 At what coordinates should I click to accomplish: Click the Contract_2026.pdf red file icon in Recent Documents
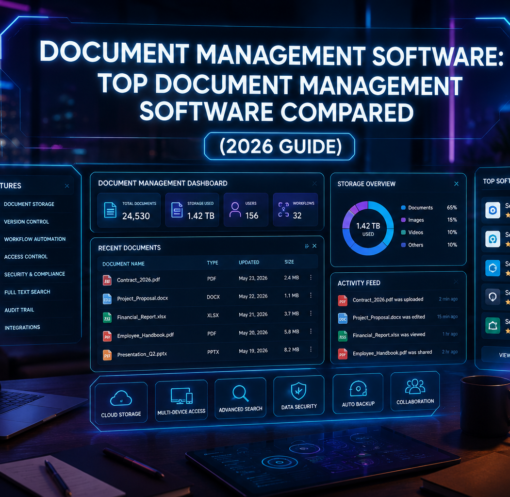pos(107,280)
